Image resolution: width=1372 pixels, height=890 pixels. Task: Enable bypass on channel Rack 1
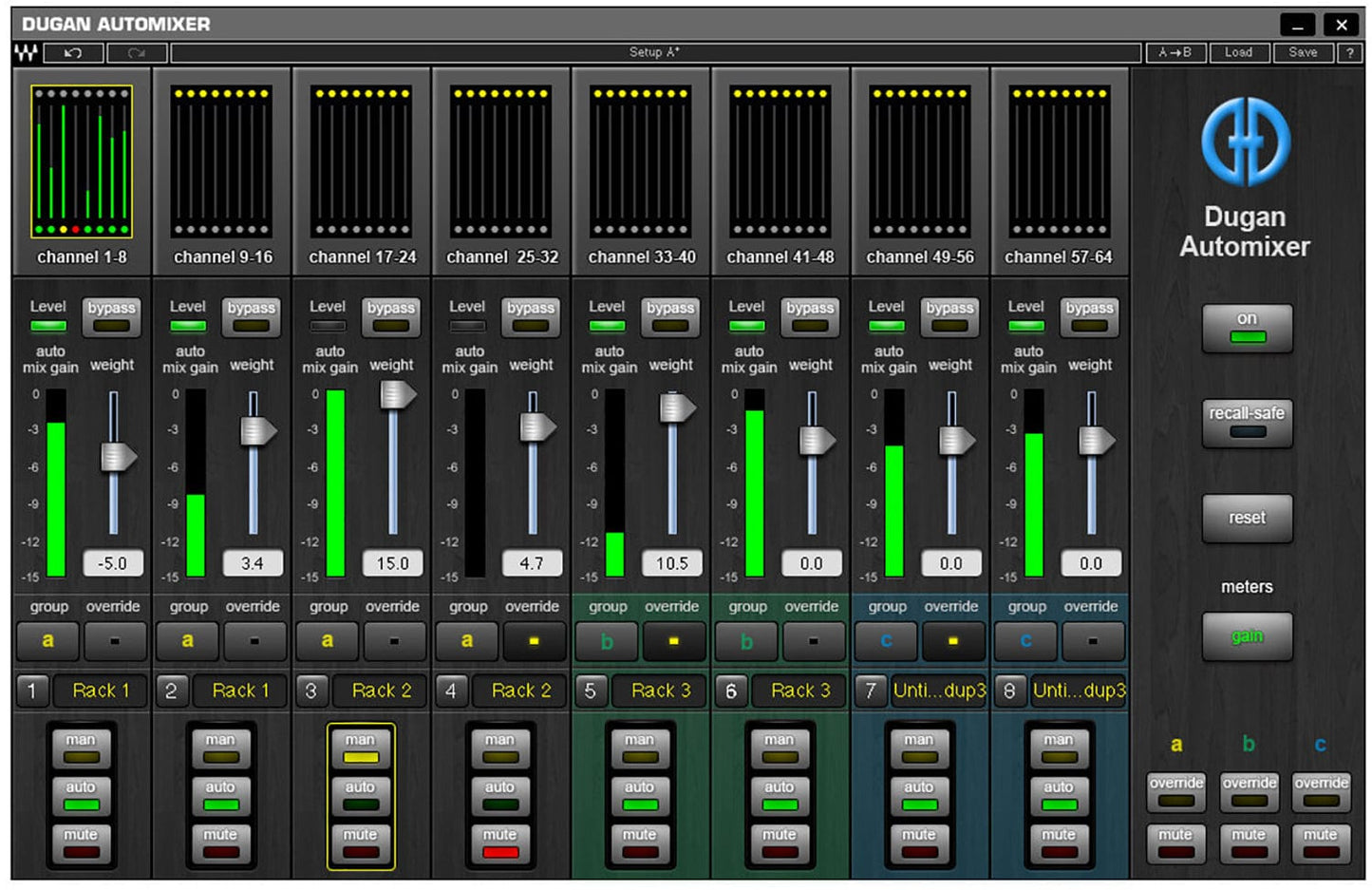click(112, 317)
